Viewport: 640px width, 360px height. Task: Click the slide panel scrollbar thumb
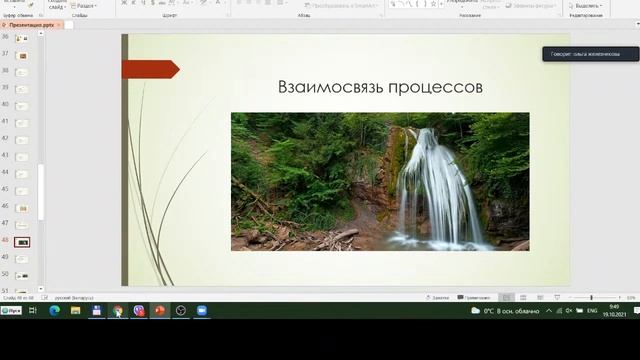41,192
